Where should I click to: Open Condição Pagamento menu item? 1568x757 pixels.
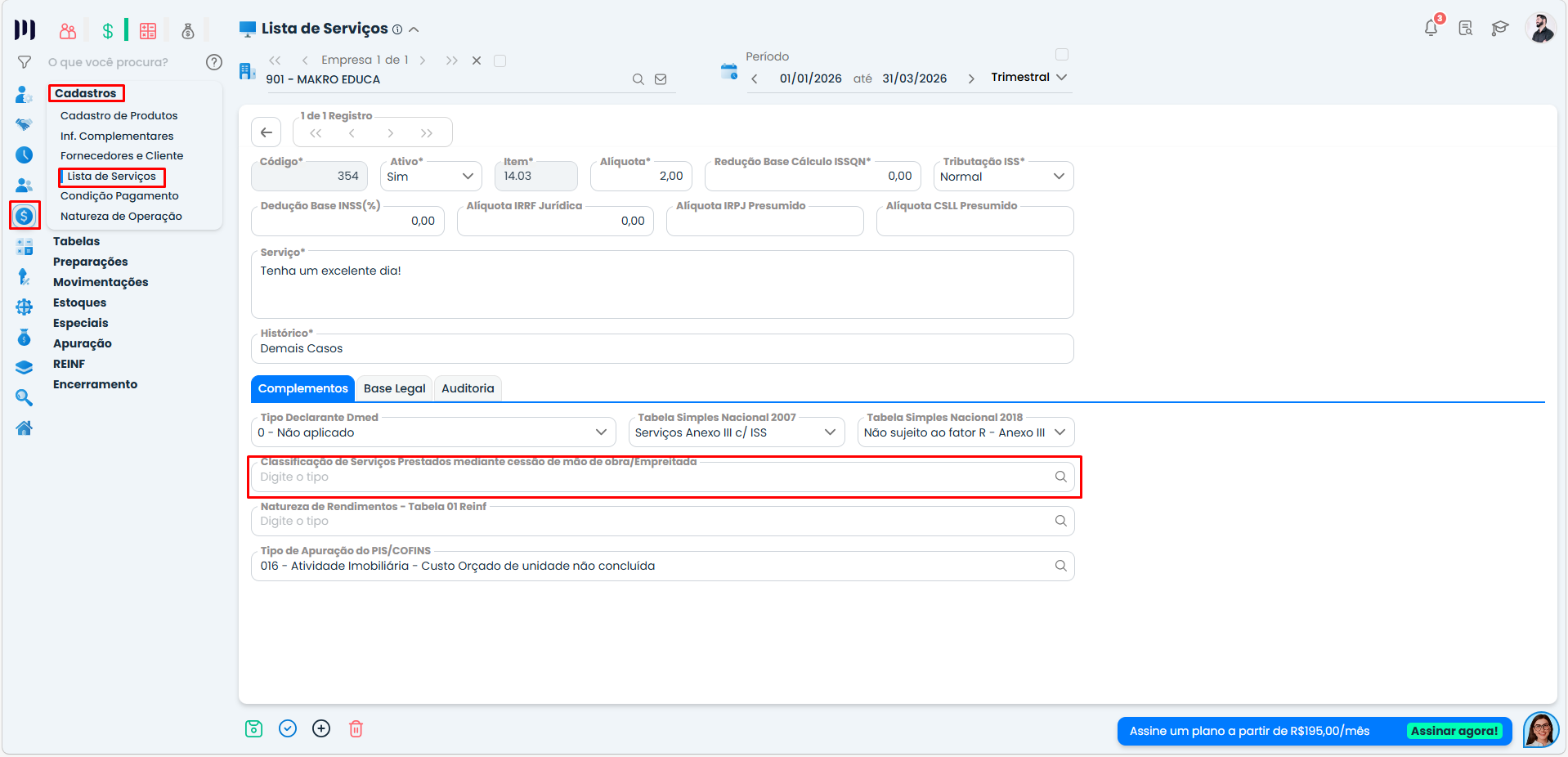[x=119, y=195]
